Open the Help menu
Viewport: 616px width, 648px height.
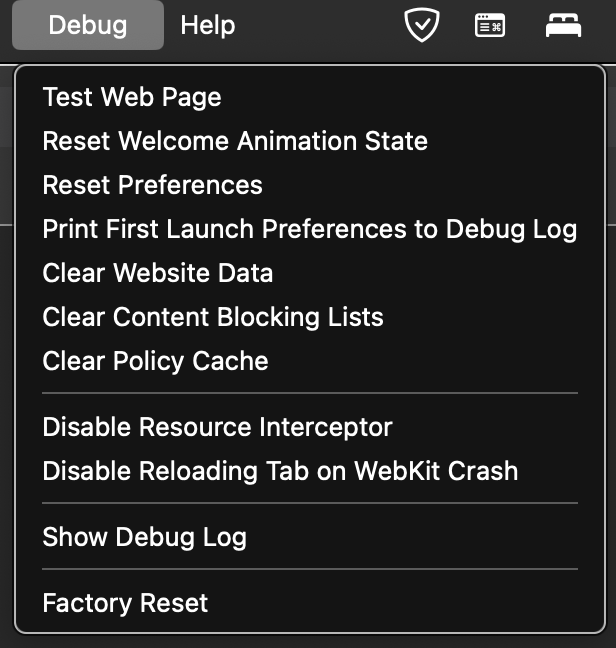pos(207,25)
